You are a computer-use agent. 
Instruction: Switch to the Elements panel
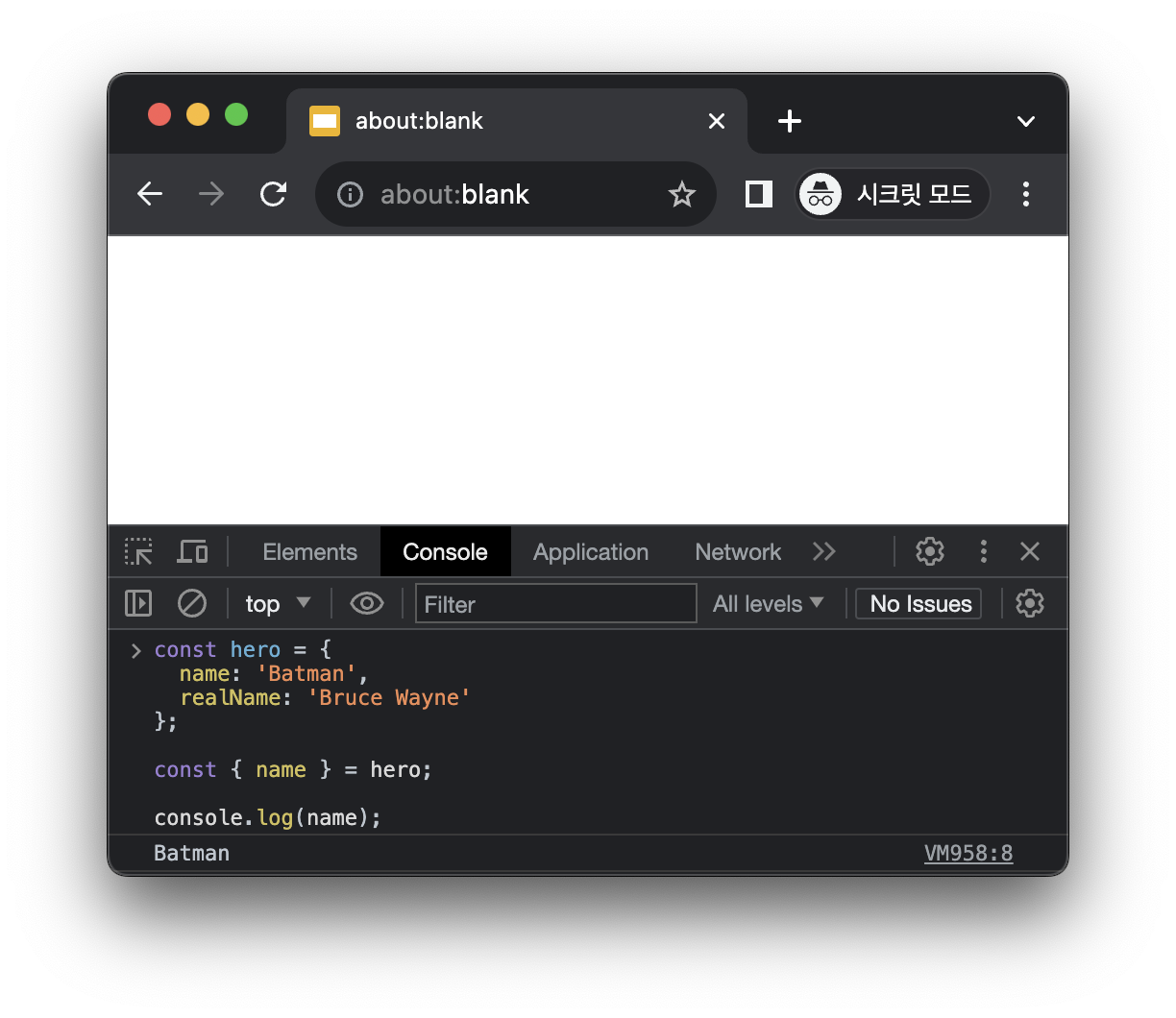pos(309,552)
